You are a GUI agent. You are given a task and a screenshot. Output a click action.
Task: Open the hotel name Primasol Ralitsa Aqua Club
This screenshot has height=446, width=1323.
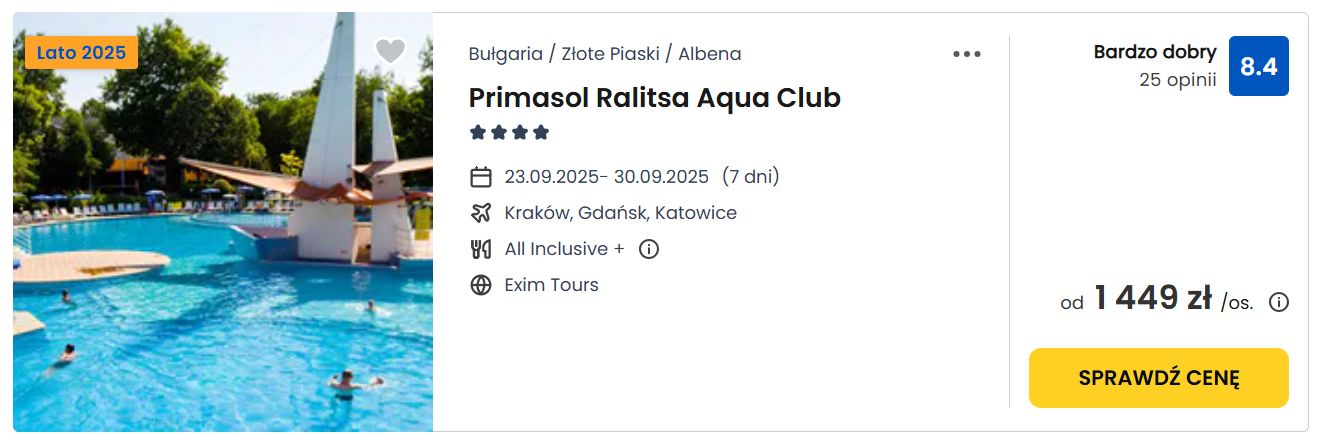click(655, 98)
